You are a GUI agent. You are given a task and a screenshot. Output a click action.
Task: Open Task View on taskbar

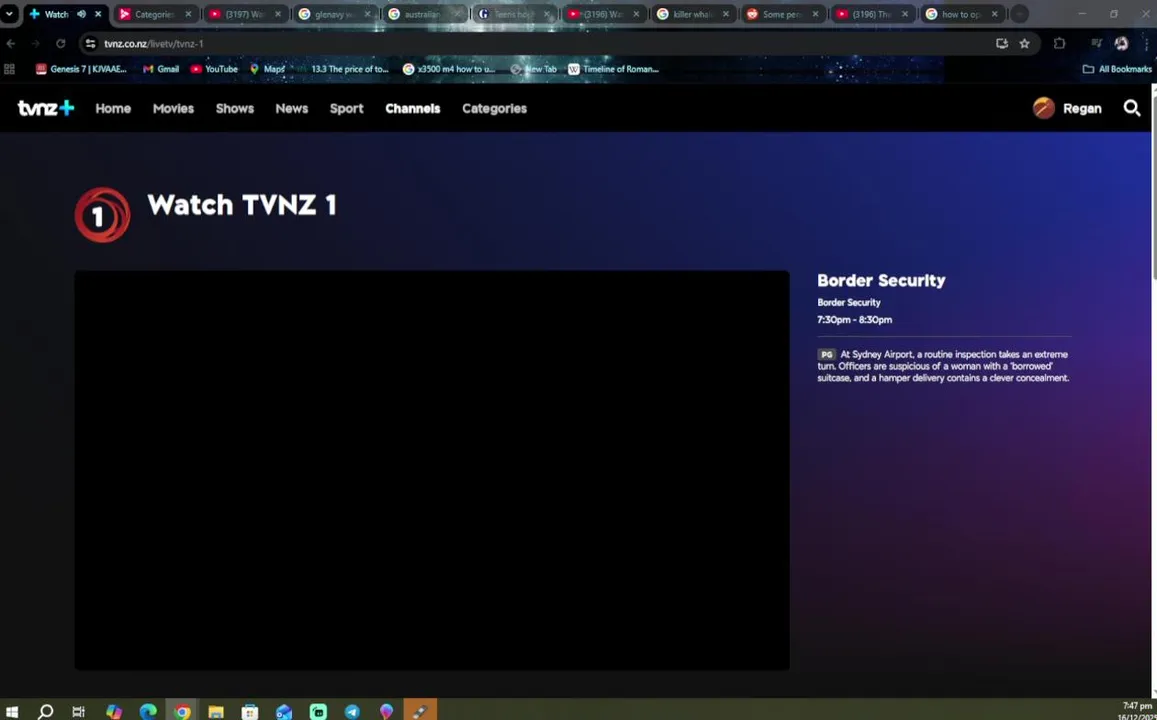pyautogui.click(x=79, y=711)
